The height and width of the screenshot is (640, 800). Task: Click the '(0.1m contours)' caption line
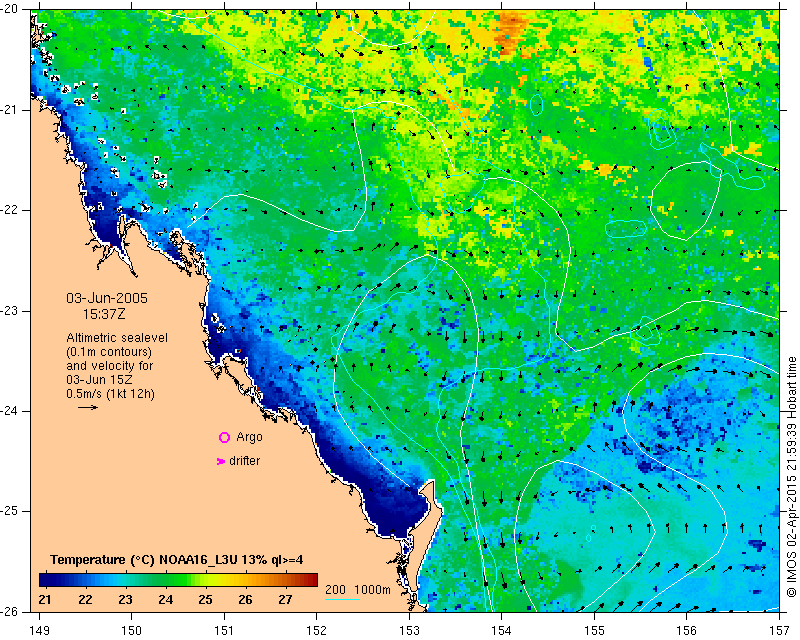coord(109,352)
